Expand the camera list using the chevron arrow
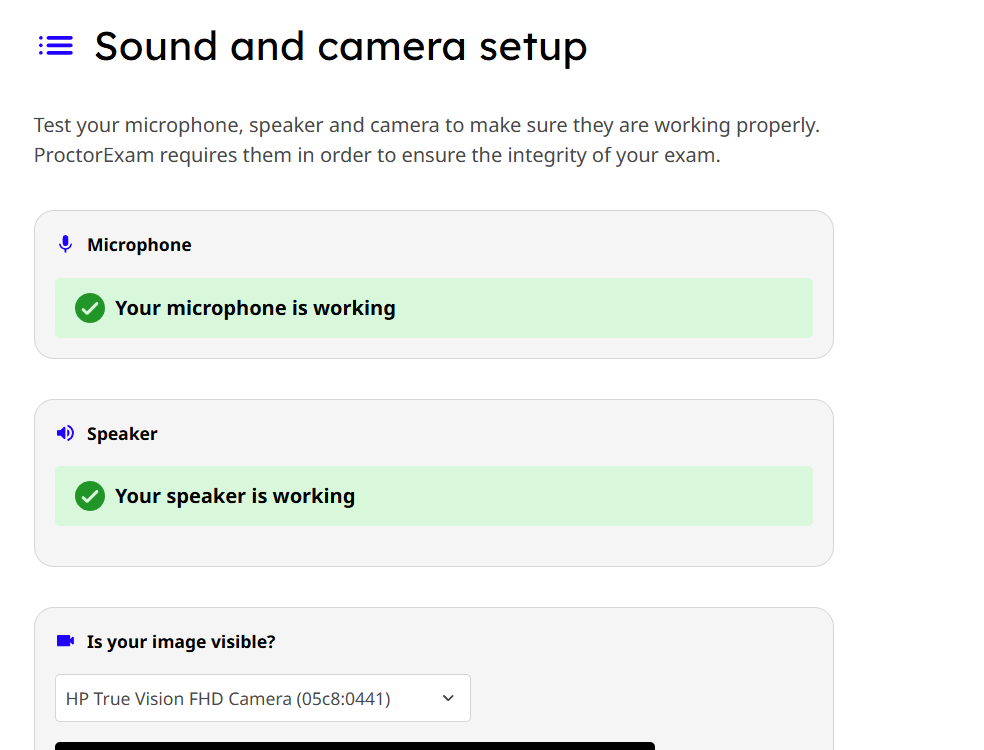984x750 pixels. [448, 698]
